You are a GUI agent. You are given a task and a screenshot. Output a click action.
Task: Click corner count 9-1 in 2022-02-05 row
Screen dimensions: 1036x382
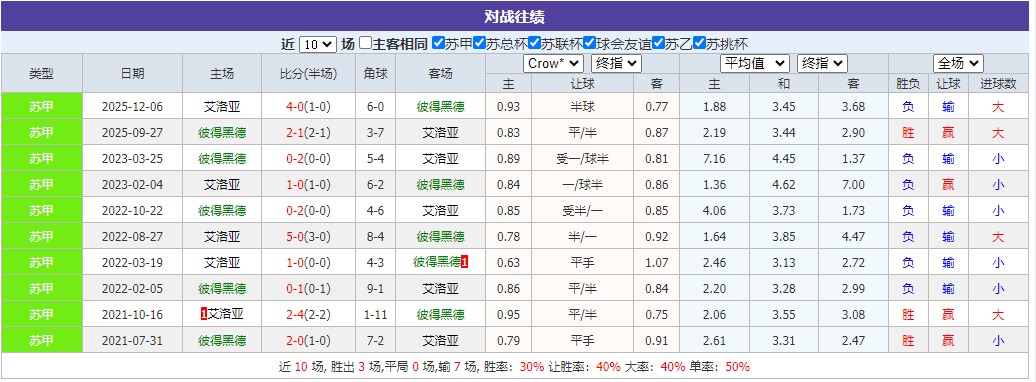click(376, 289)
